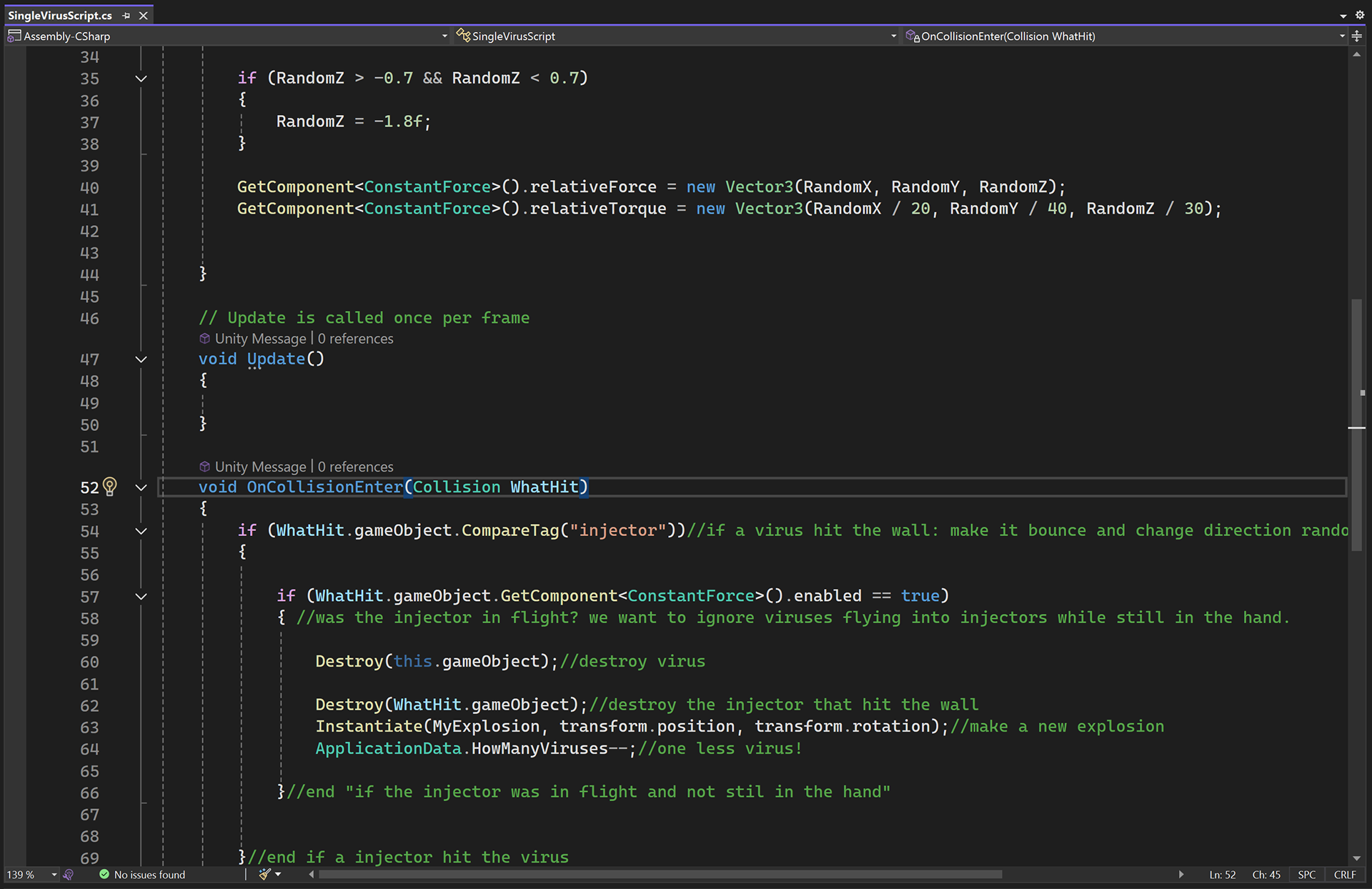
Task: Open the Assembly-CSharp project dropdown
Action: click(444, 36)
